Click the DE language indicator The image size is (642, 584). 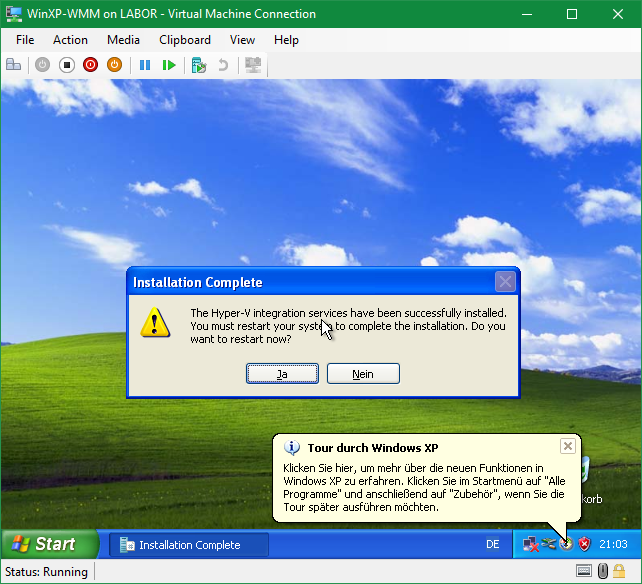pyautogui.click(x=492, y=545)
